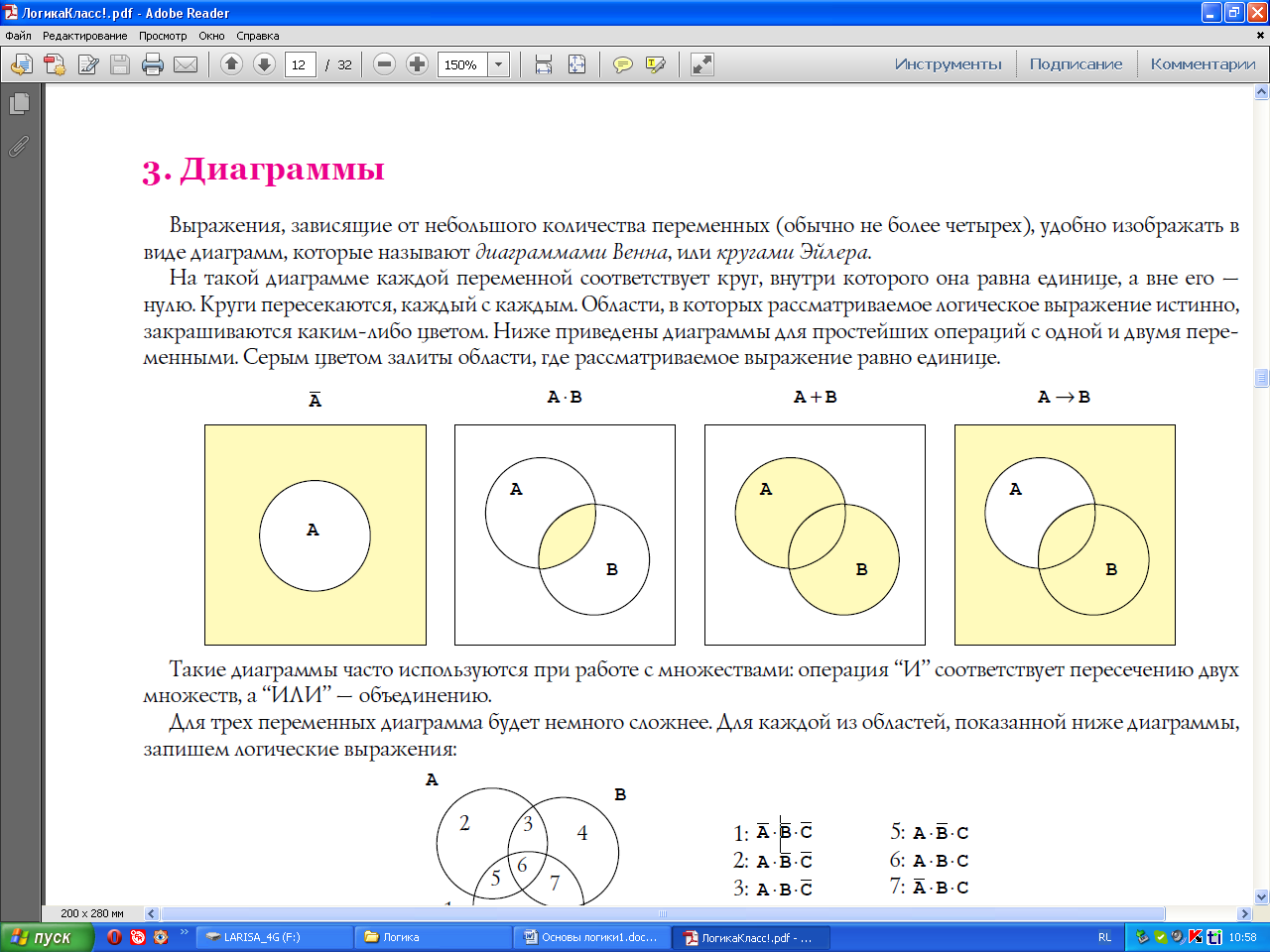The width and height of the screenshot is (1270, 952).
Task: Open the Файл menu
Action: [18, 36]
